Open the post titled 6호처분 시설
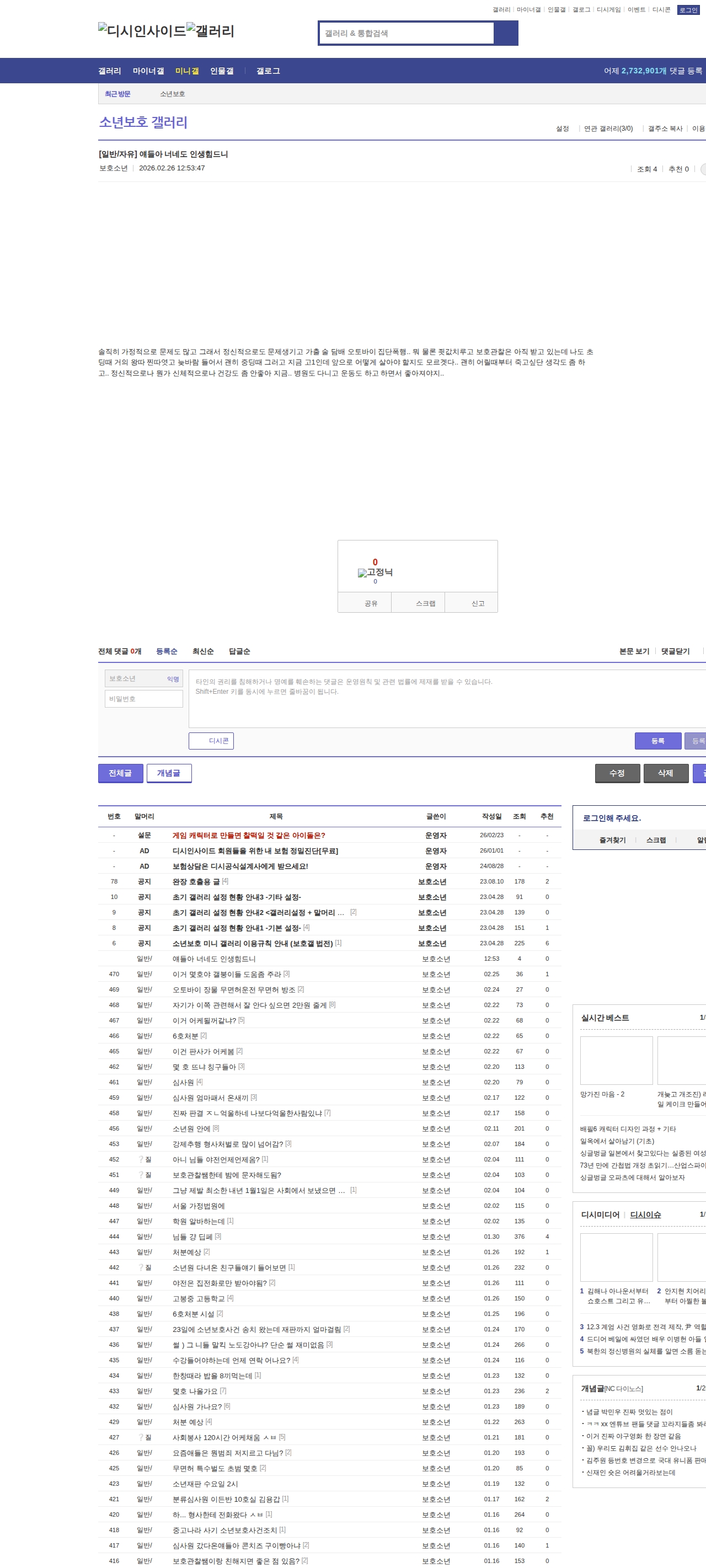The height and width of the screenshot is (1568, 706). point(194,1314)
